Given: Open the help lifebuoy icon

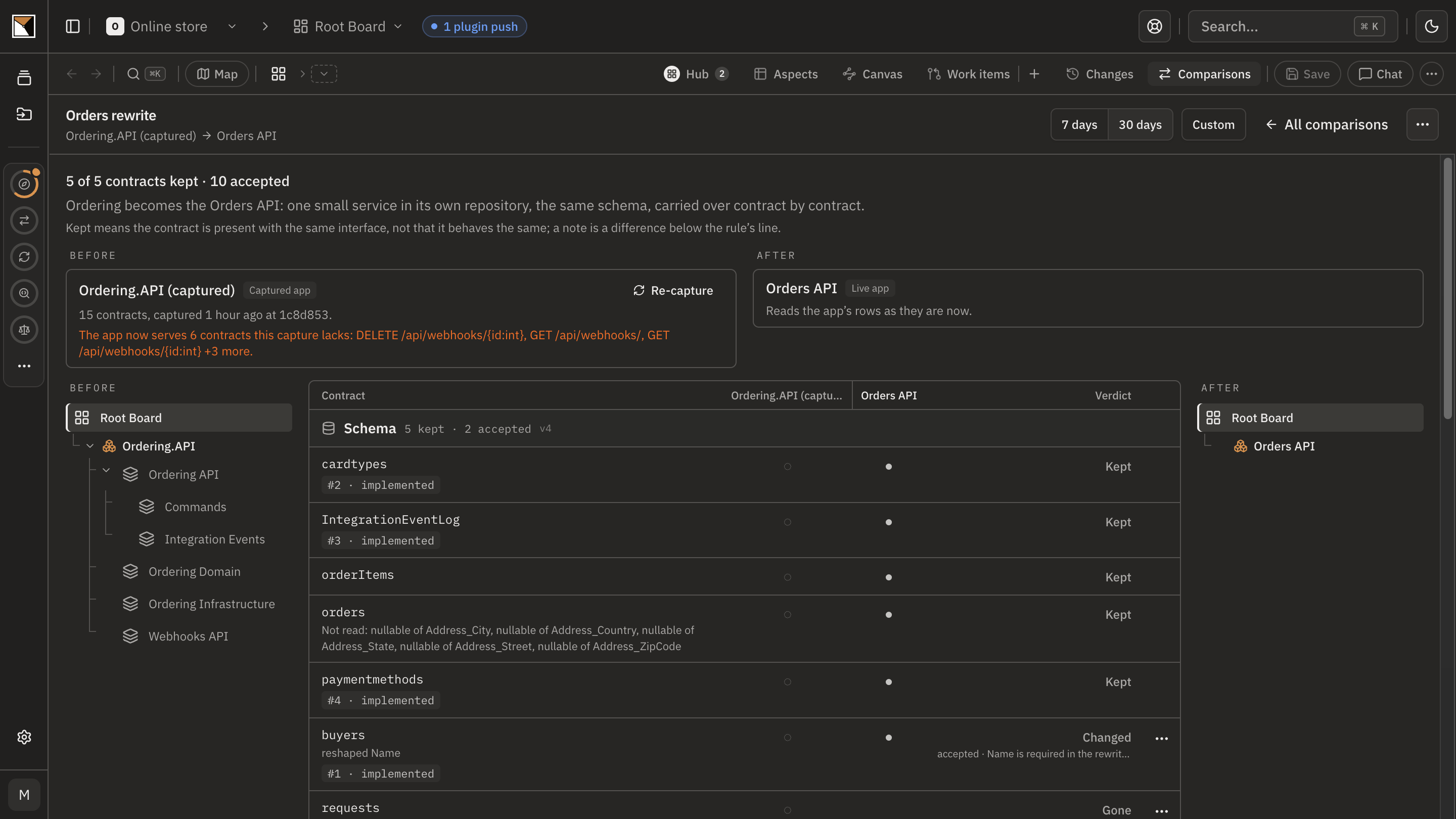Looking at the screenshot, I should 1154,27.
